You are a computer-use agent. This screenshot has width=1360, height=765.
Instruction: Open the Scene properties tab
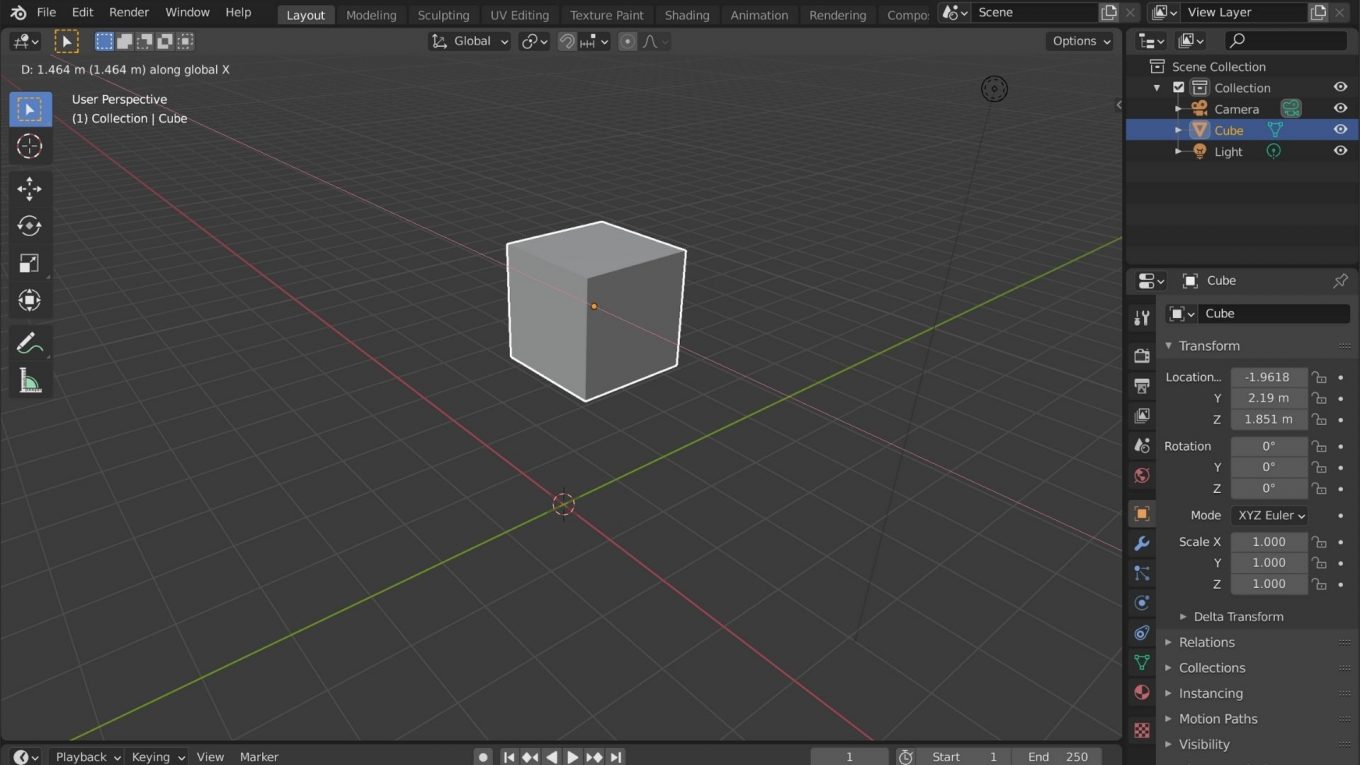[1141, 445]
